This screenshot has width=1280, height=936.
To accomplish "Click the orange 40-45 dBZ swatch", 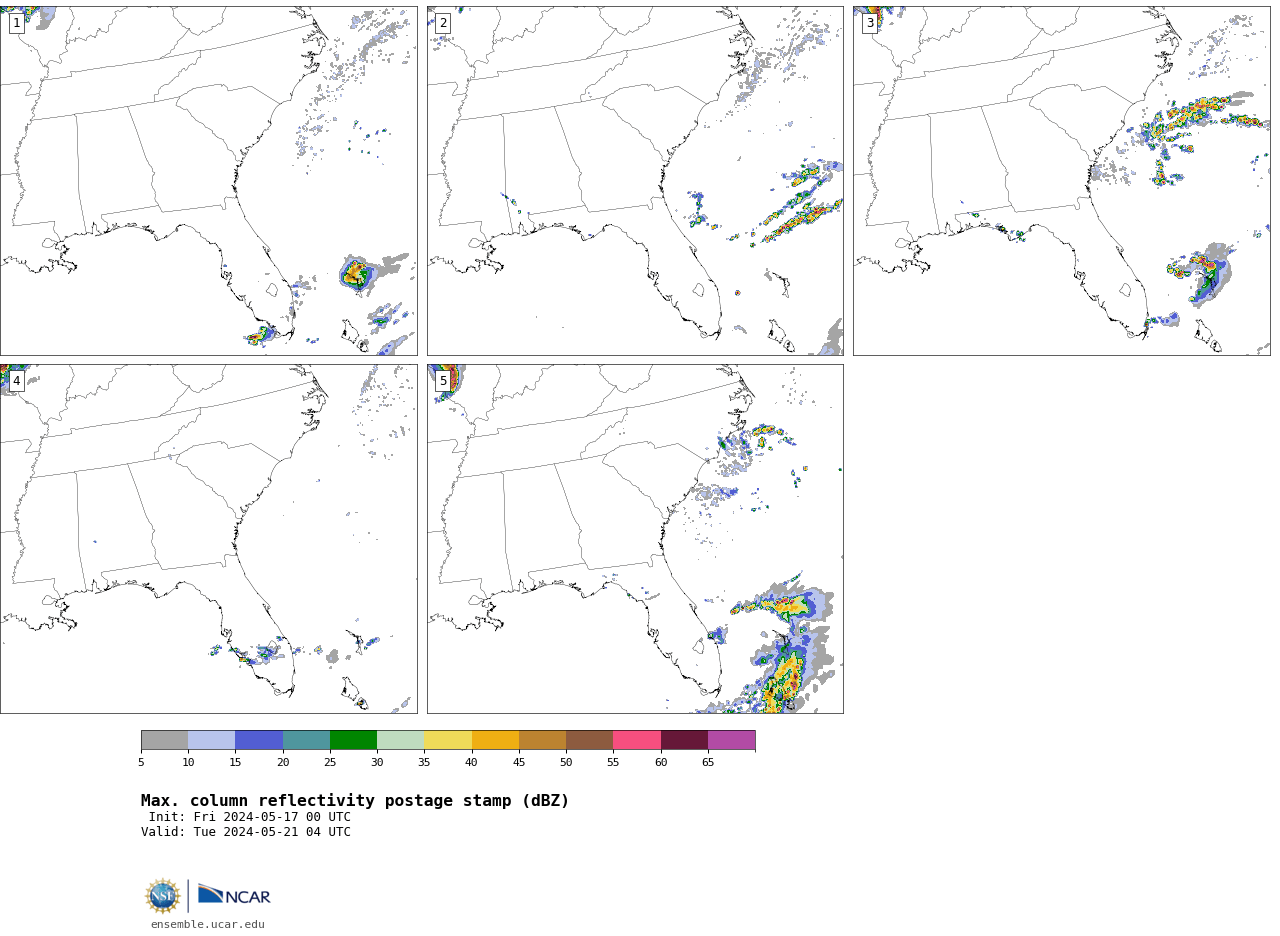I will click(x=495, y=740).
